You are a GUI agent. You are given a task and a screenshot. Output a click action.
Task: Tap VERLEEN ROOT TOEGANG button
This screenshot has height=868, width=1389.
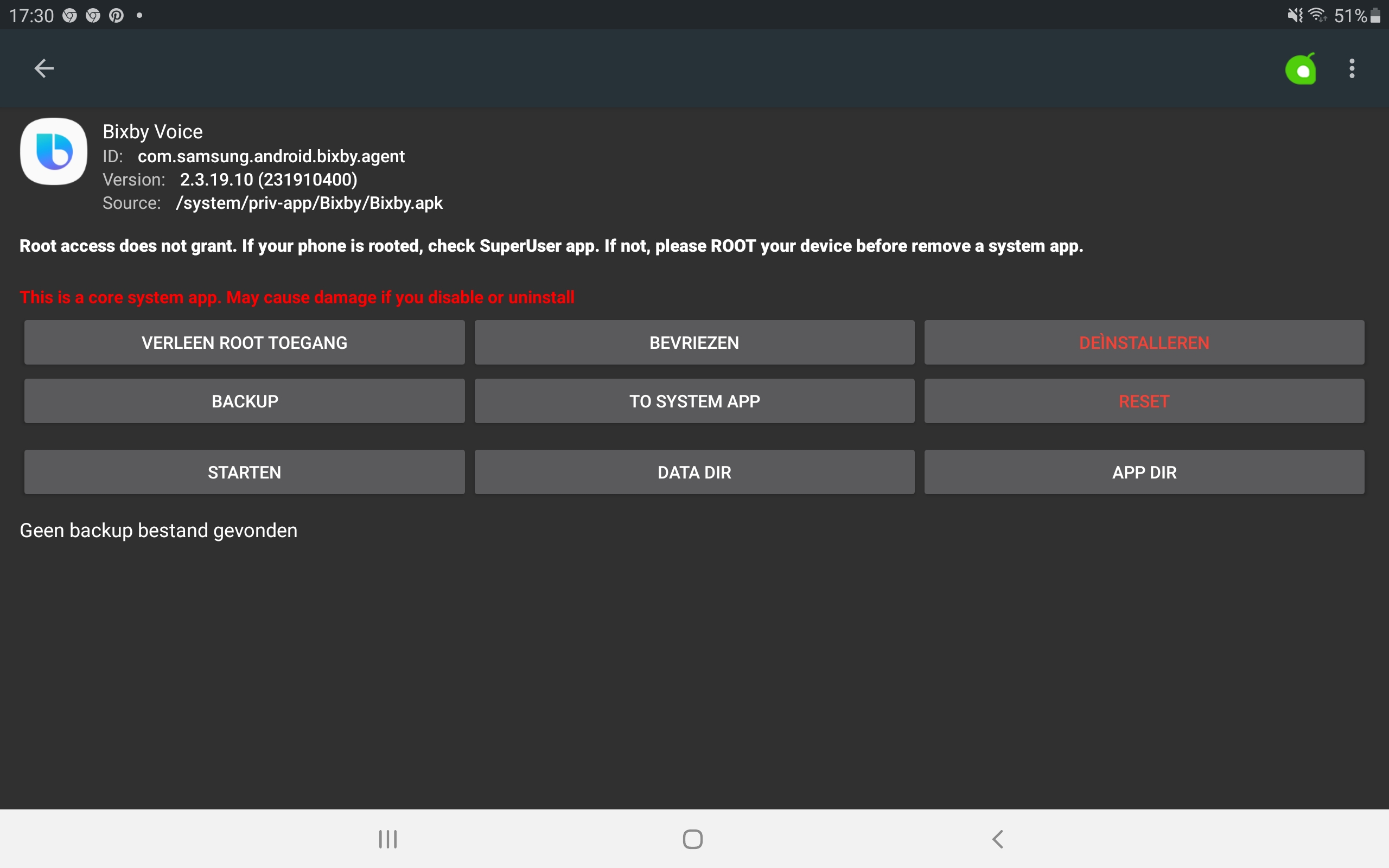pos(245,343)
